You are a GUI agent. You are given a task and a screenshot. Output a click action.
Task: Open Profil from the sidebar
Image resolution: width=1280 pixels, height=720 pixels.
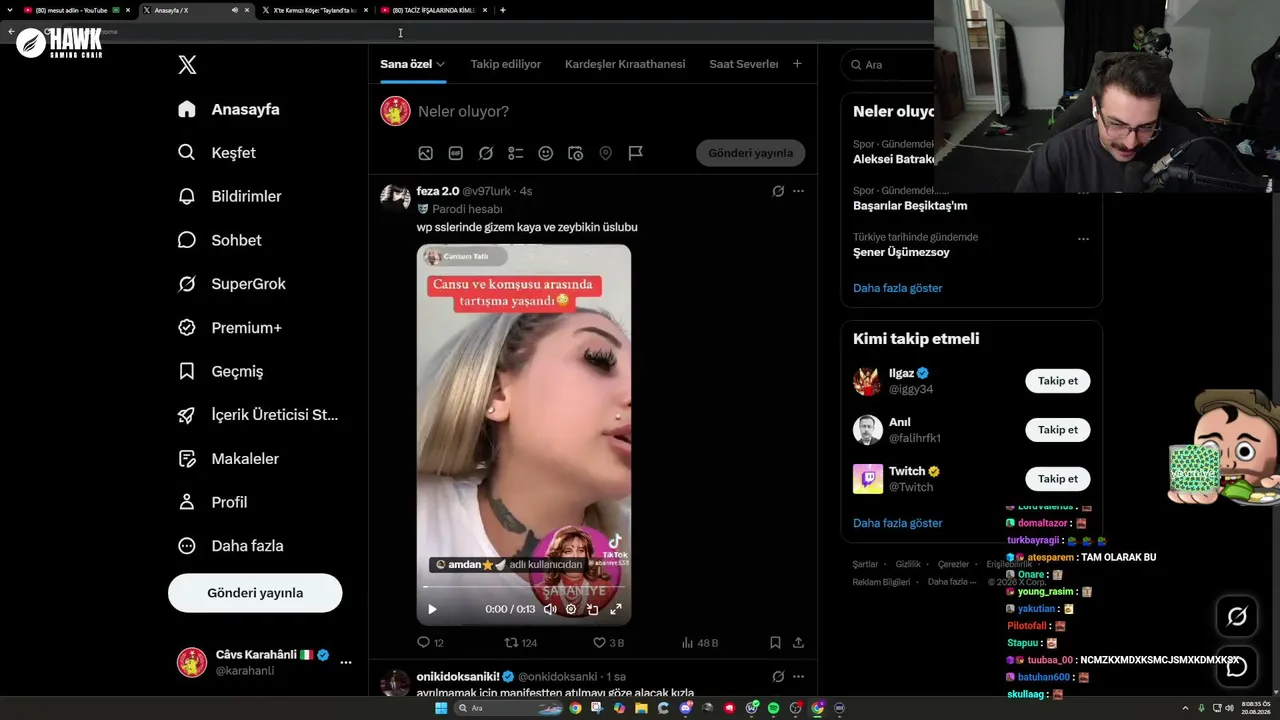213,502
